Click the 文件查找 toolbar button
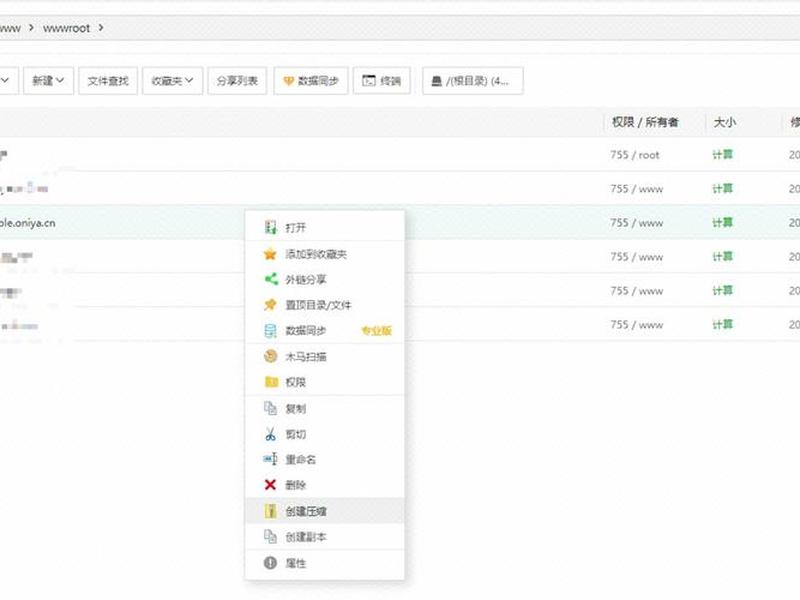 [108, 81]
